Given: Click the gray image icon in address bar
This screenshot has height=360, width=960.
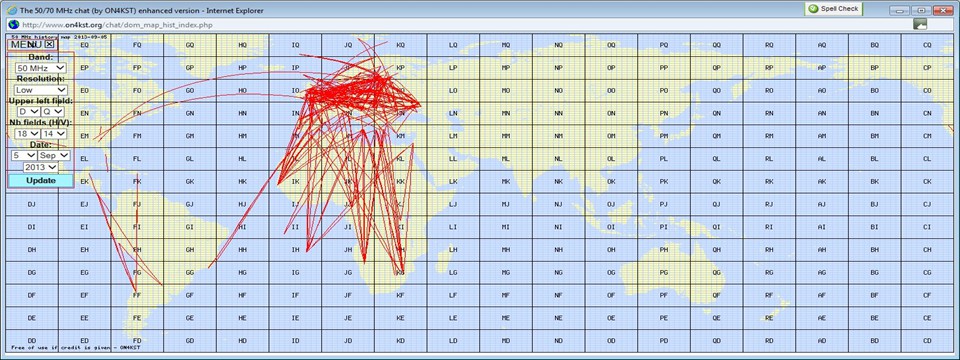Looking at the screenshot, I should pyautogui.click(x=920, y=24).
